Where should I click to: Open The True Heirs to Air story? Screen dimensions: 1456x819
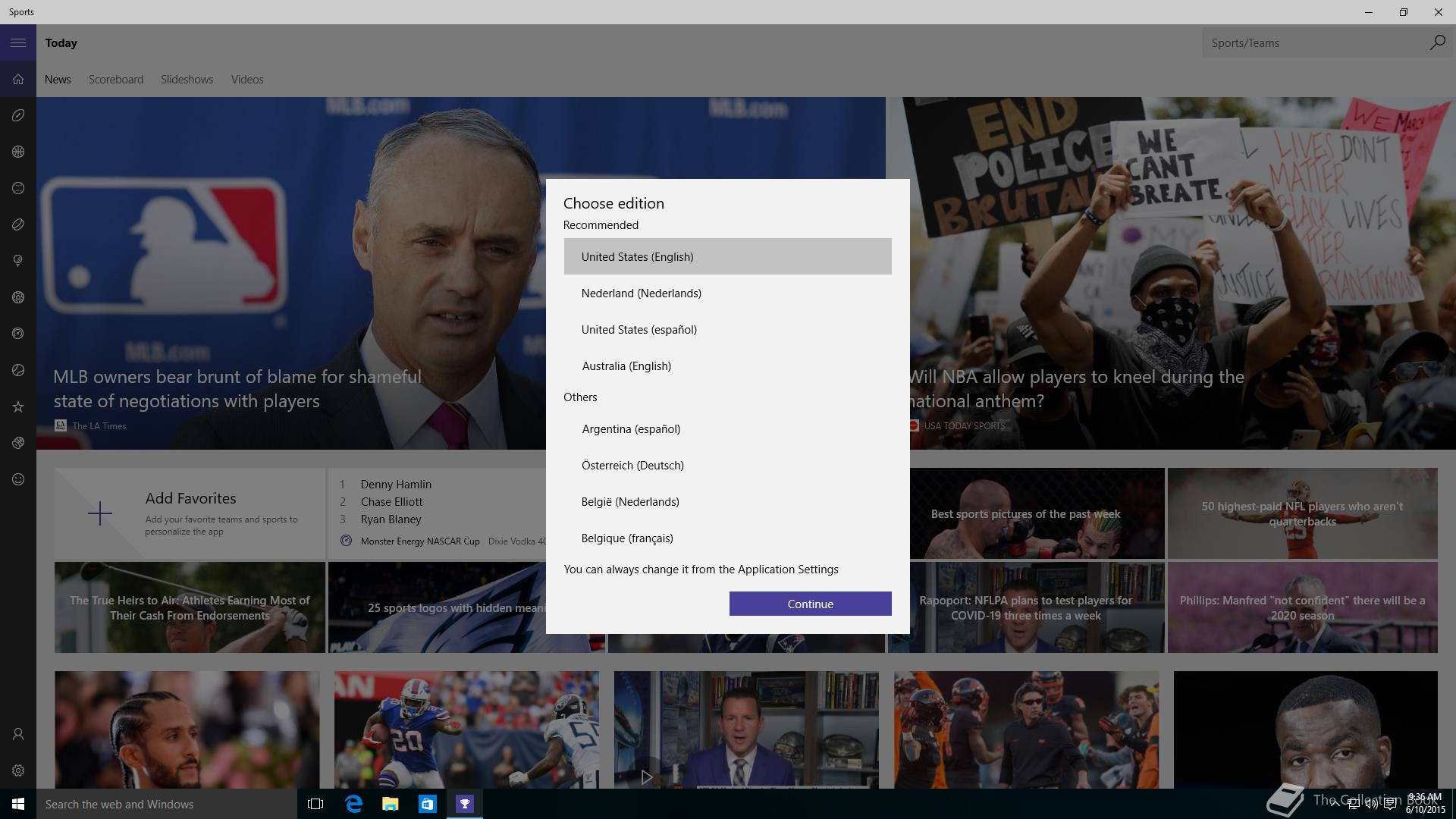(x=190, y=607)
